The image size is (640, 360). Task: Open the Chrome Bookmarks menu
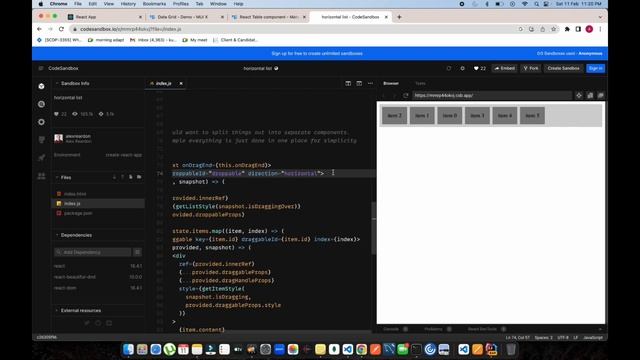click(x=154, y=4)
